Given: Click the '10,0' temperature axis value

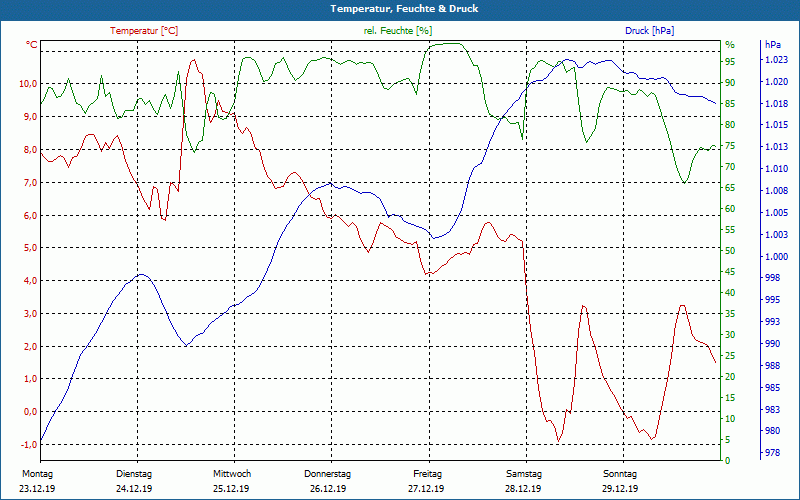Looking at the screenshot, I should [x=28, y=84].
